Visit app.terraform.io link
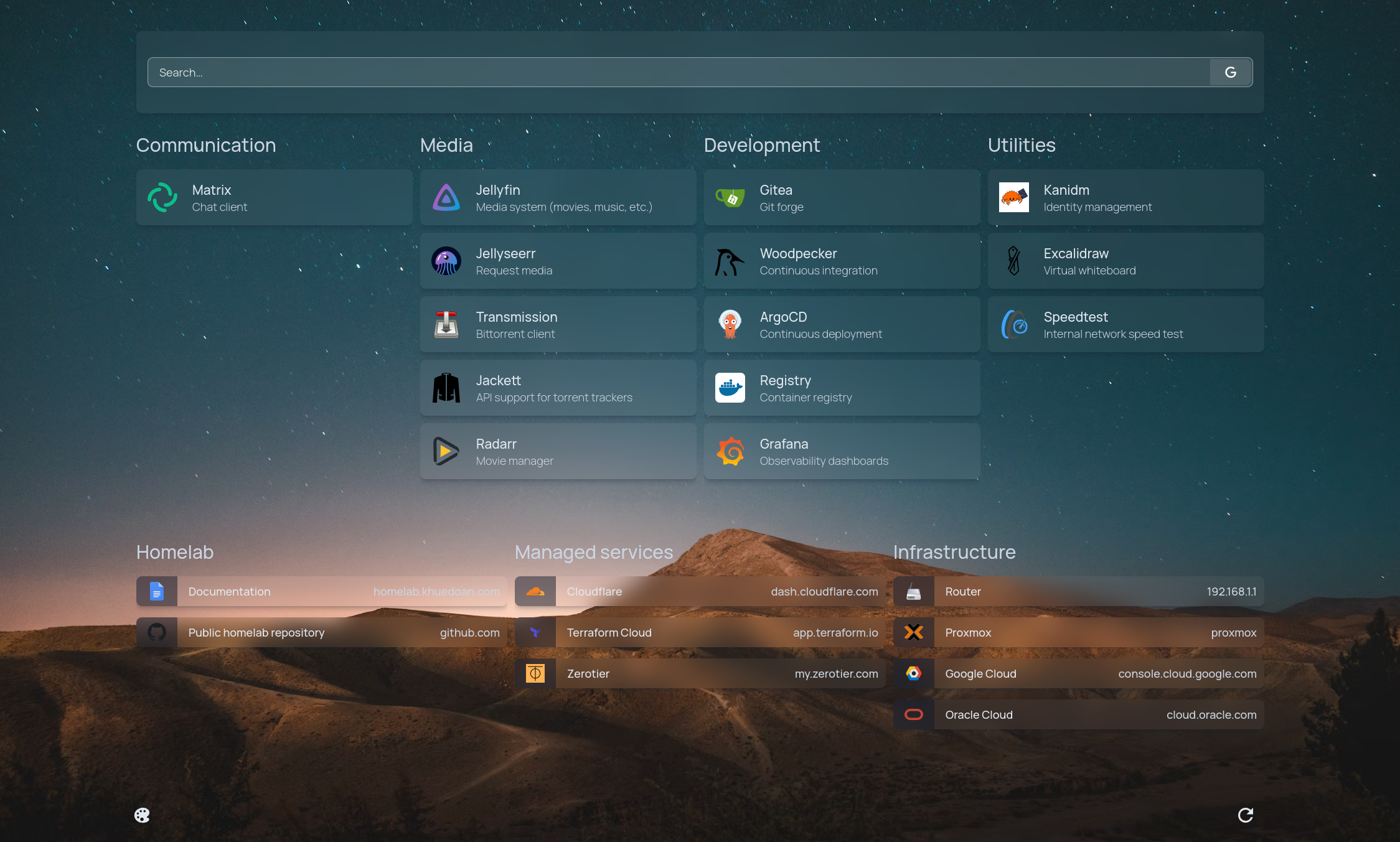 [835, 632]
